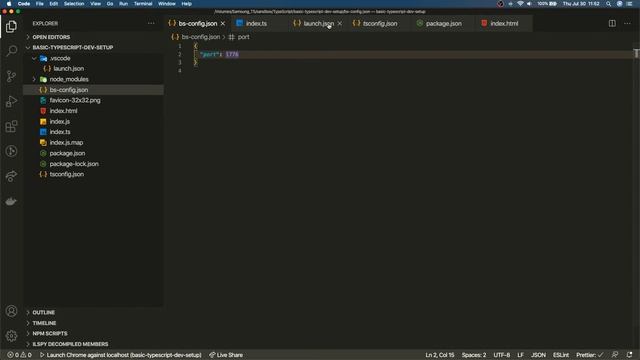Click ESLint status bar item
640x360 pixels.
pos(561,355)
